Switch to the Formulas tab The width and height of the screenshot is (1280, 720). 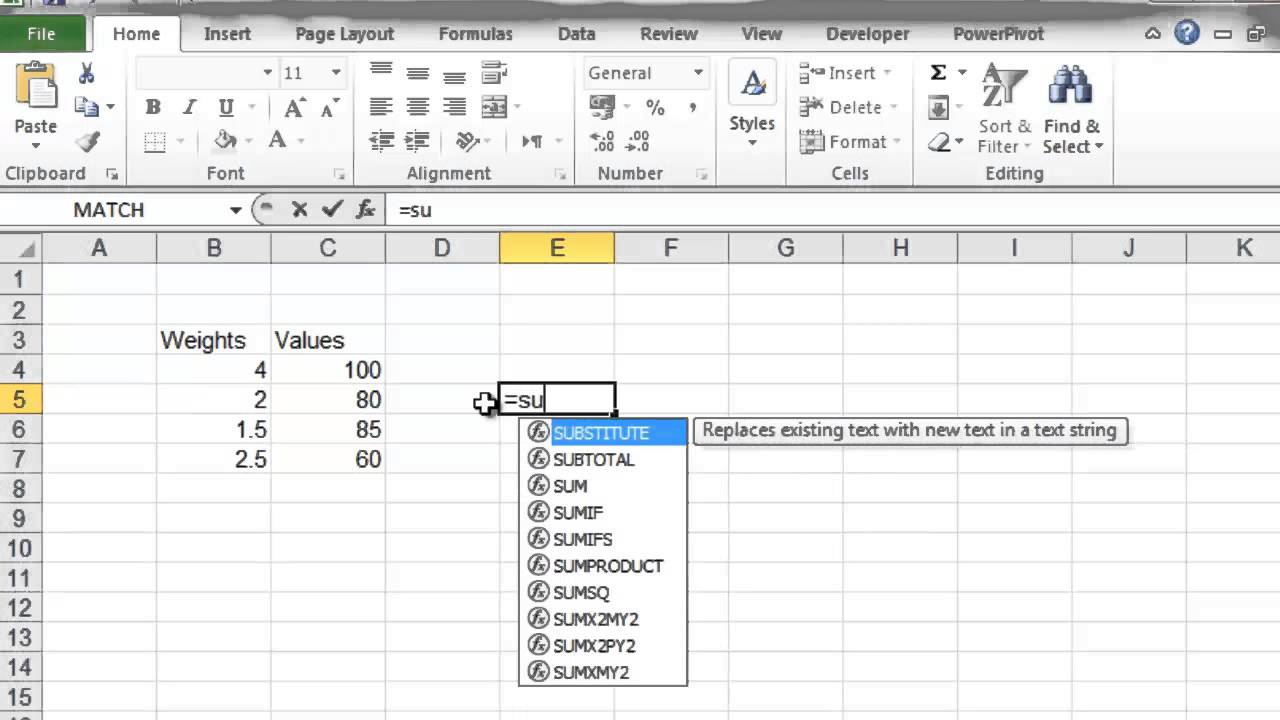tap(475, 34)
